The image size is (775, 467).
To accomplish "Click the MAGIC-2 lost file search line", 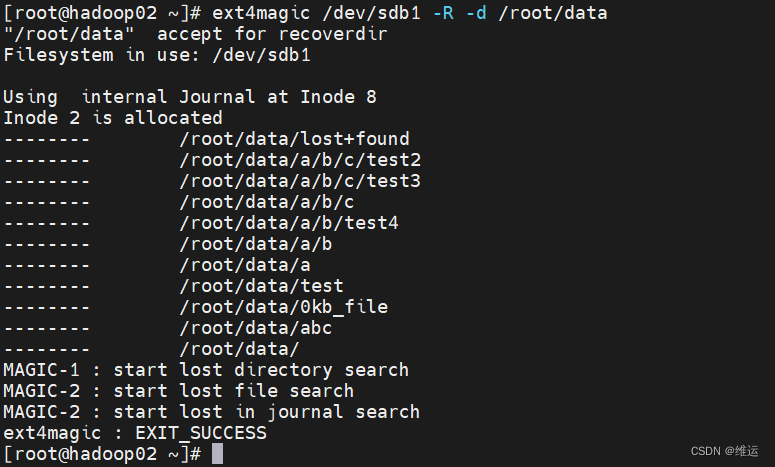I will (179, 391).
